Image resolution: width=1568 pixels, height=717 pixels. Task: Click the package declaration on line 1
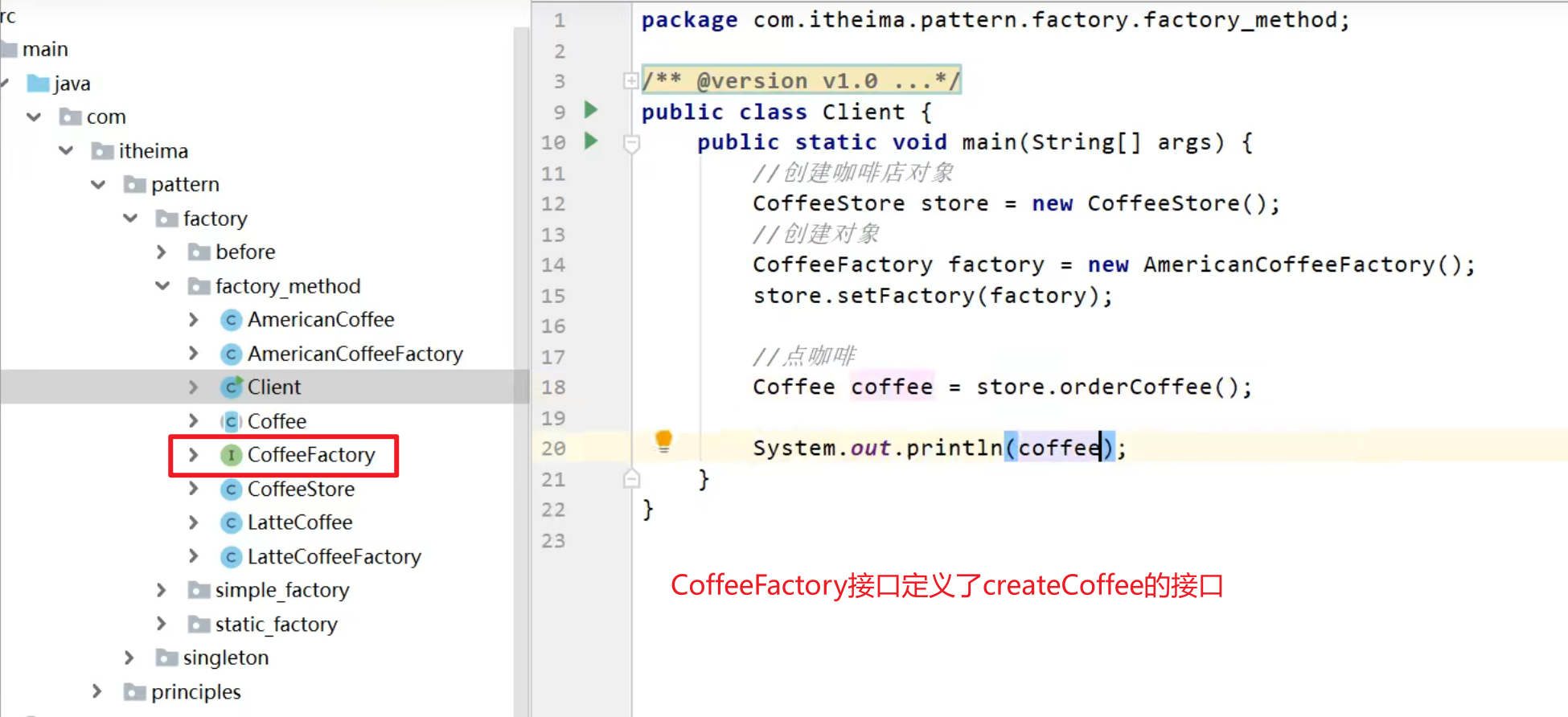[995, 20]
